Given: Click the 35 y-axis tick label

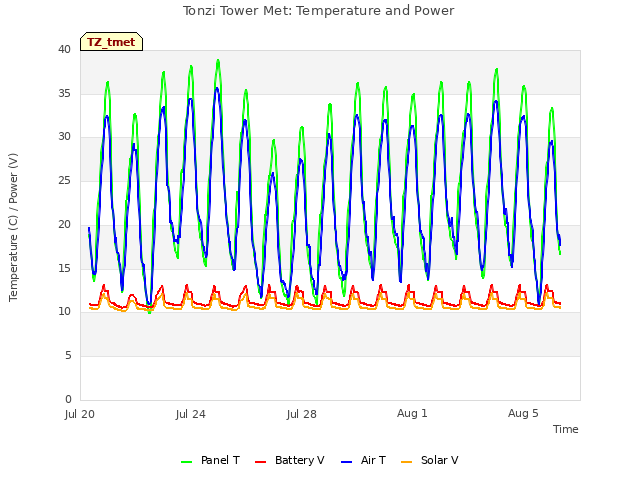Looking at the screenshot, I should (x=64, y=93).
